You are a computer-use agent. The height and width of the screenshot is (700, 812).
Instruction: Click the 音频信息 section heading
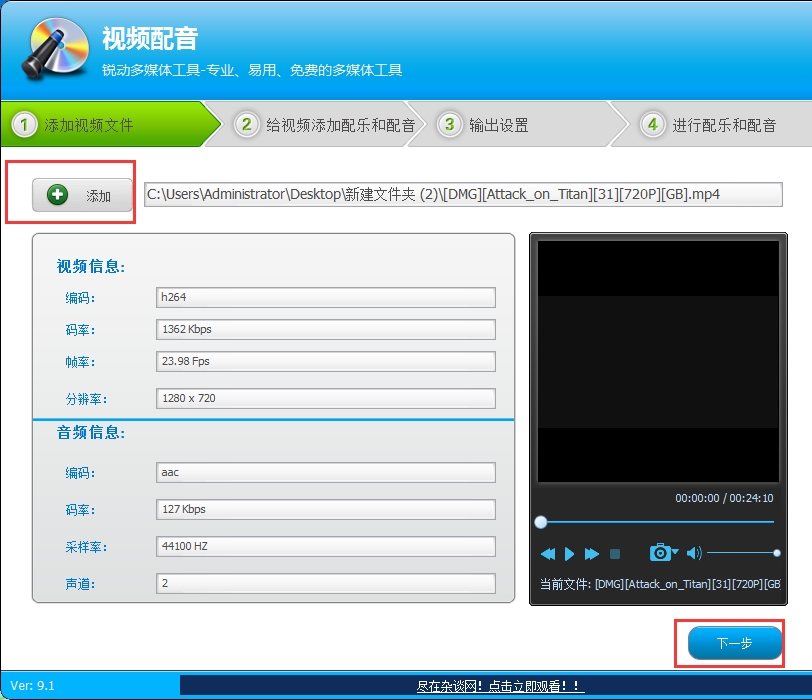click(91, 432)
